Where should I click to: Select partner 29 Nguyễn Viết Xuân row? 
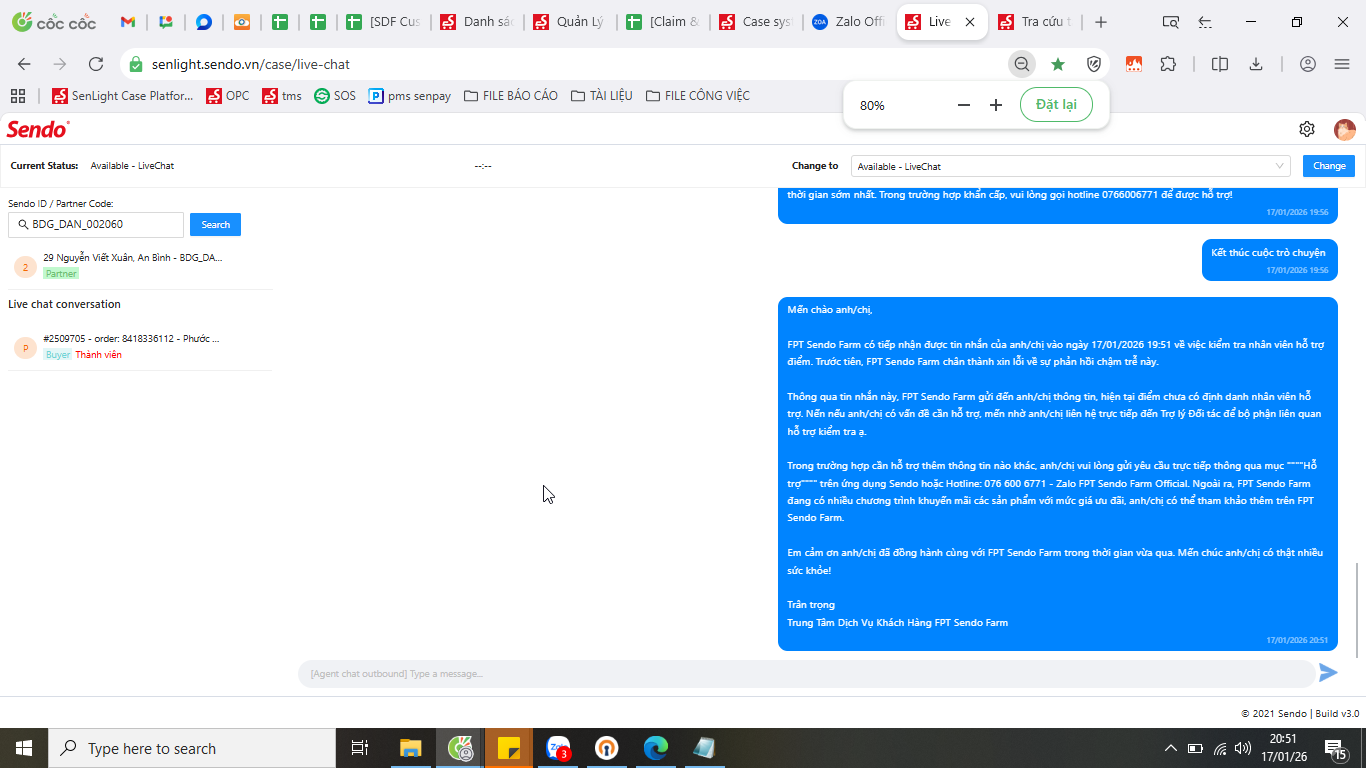(x=139, y=265)
